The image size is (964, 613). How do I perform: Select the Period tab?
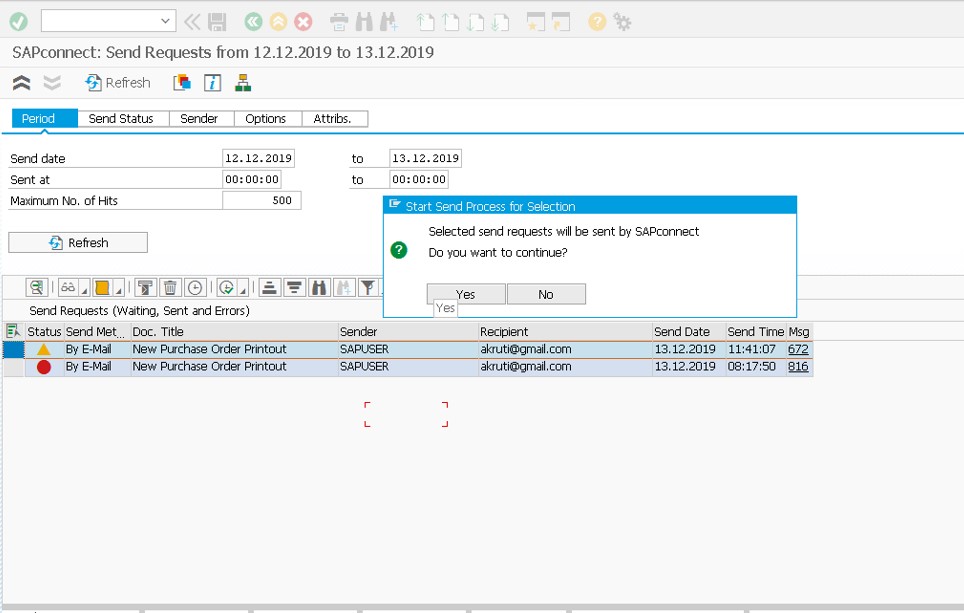click(45, 119)
